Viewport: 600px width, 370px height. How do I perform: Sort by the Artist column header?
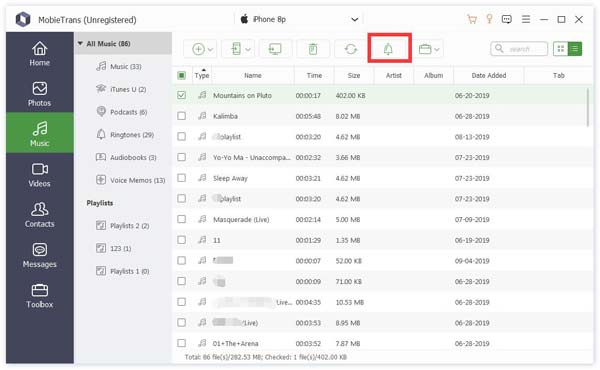394,75
